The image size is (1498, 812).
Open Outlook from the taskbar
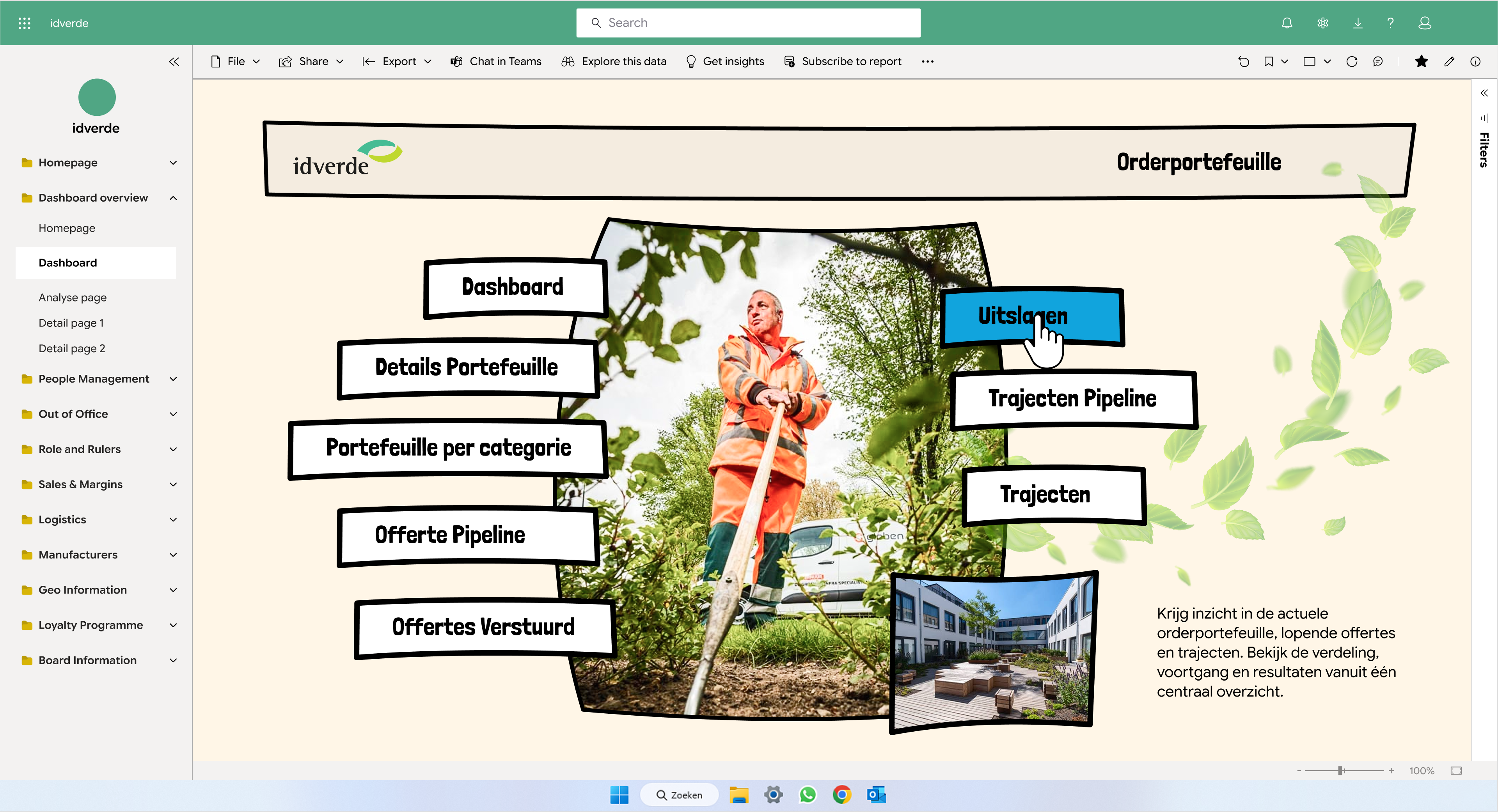coord(876,794)
